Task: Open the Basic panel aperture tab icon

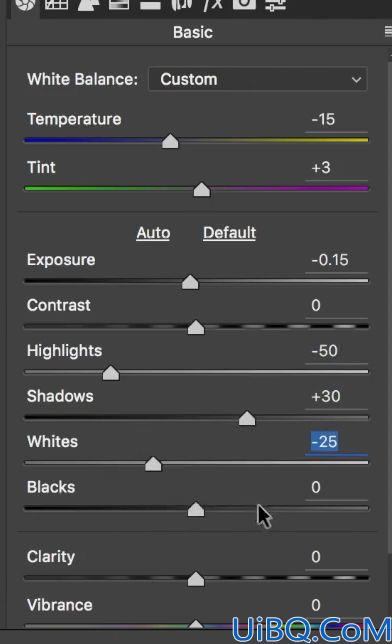Action: pyautogui.click(x=25, y=5)
